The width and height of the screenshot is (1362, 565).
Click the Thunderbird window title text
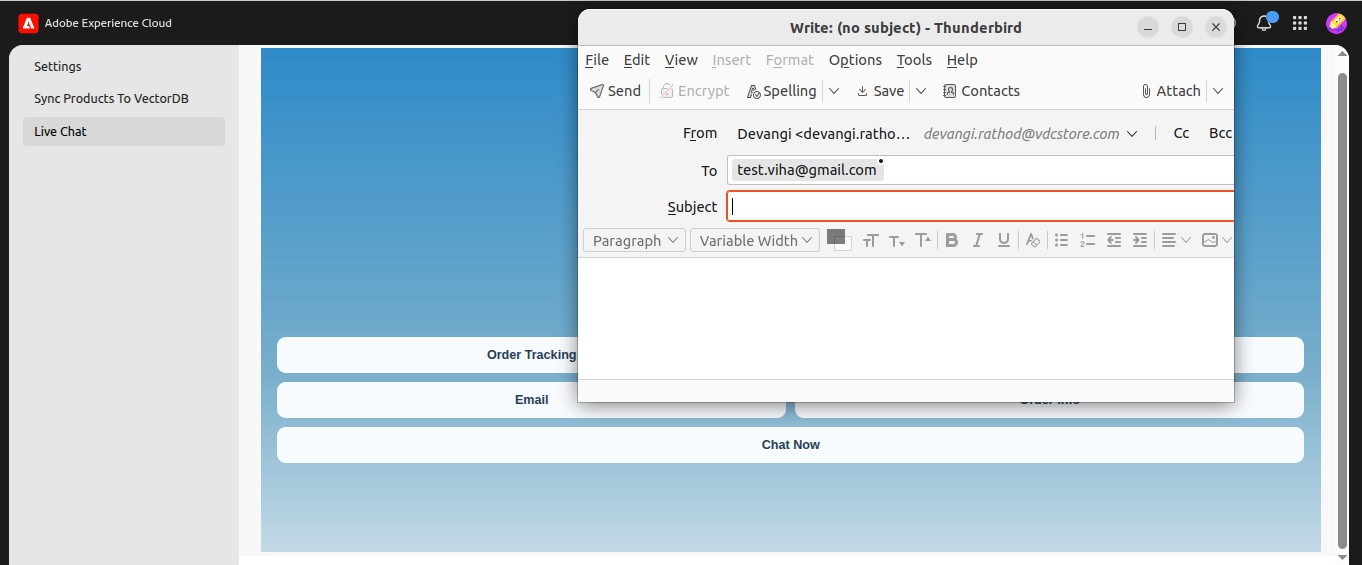(906, 28)
